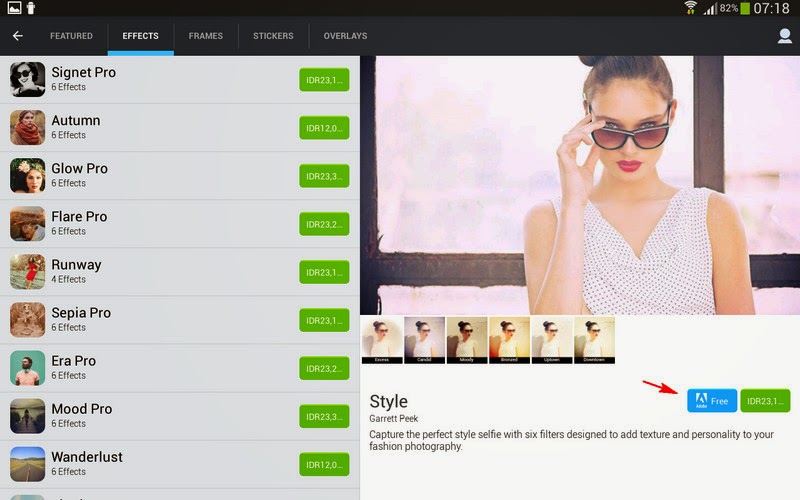Image resolution: width=800 pixels, height=500 pixels.
Task: Tap the author name "Garrett Peek"
Action: tap(393, 418)
